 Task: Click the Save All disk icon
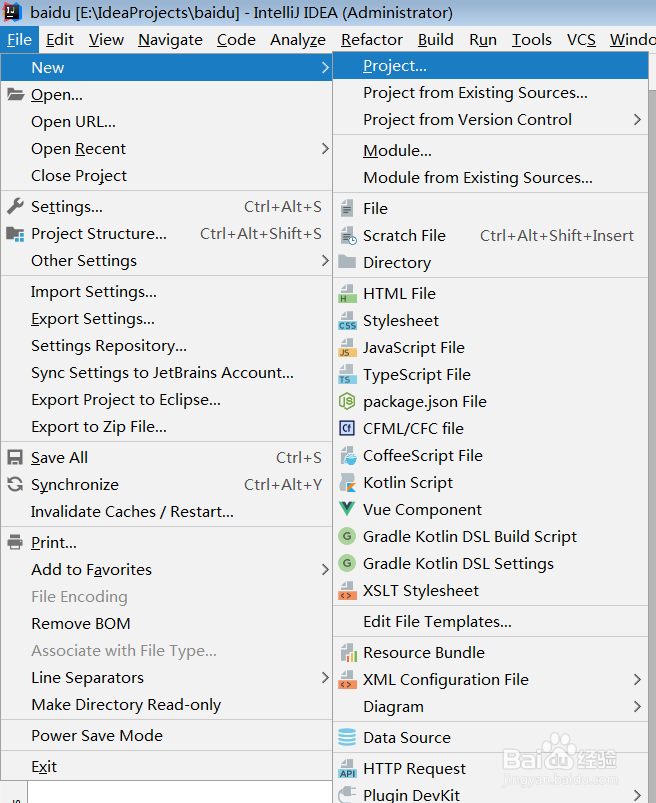[x=15, y=457]
